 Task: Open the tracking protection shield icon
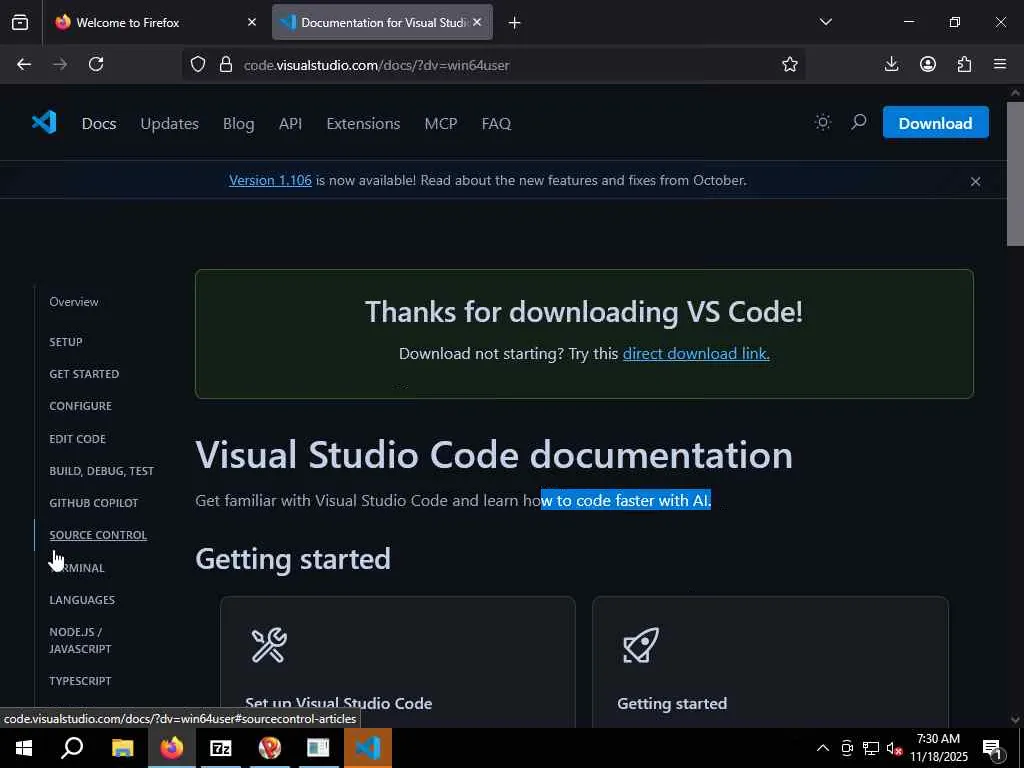pos(198,64)
